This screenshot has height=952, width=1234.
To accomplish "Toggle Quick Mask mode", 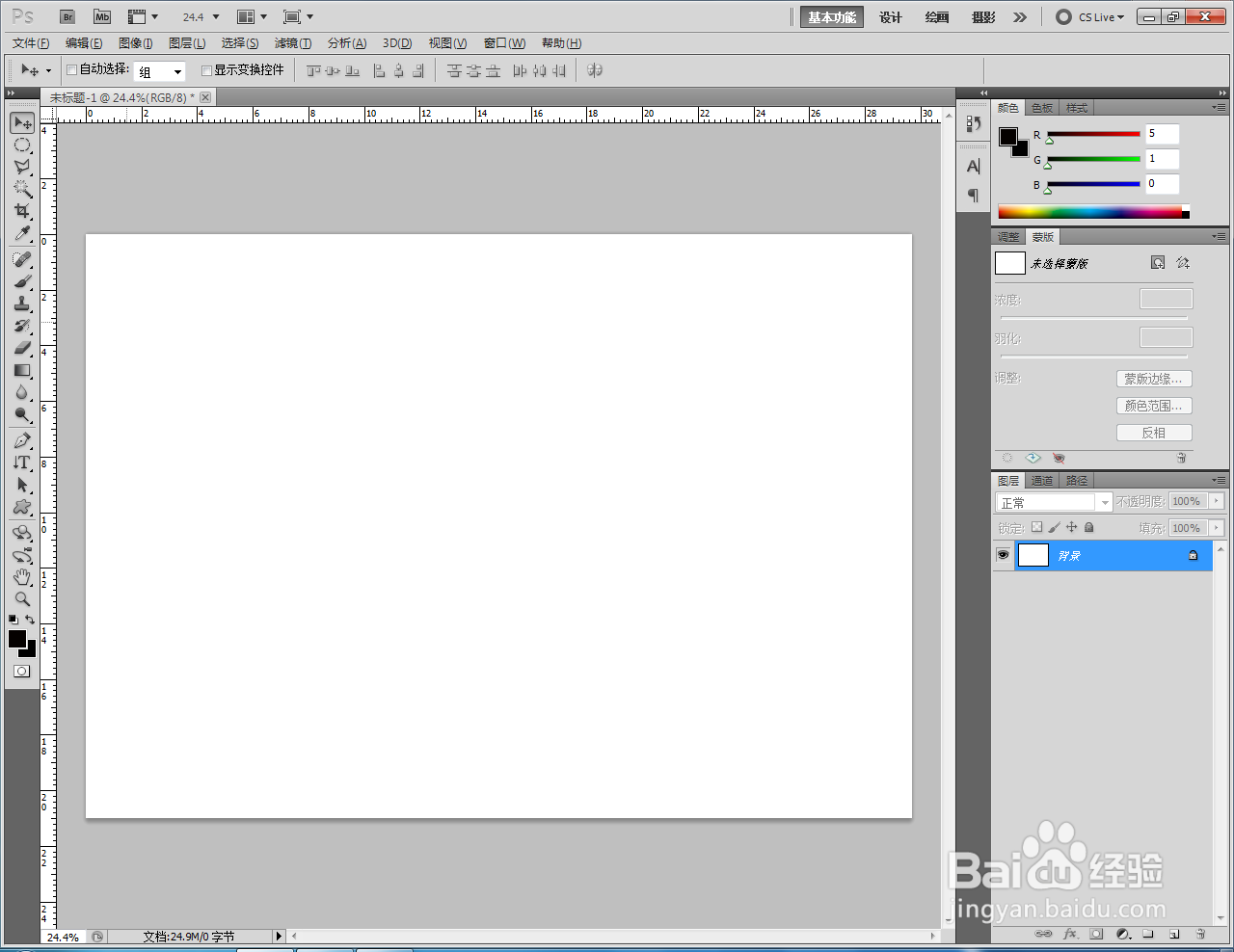I will coord(22,672).
